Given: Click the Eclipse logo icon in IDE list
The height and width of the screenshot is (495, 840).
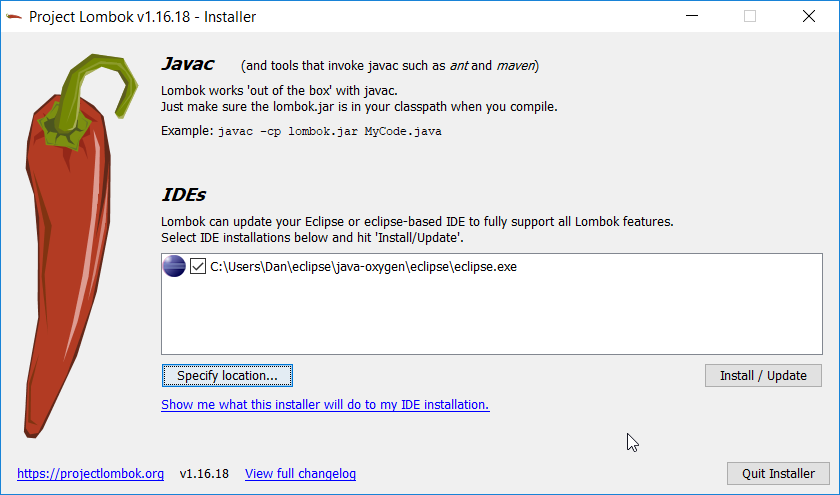Looking at the screenshot, I should 174,267.
